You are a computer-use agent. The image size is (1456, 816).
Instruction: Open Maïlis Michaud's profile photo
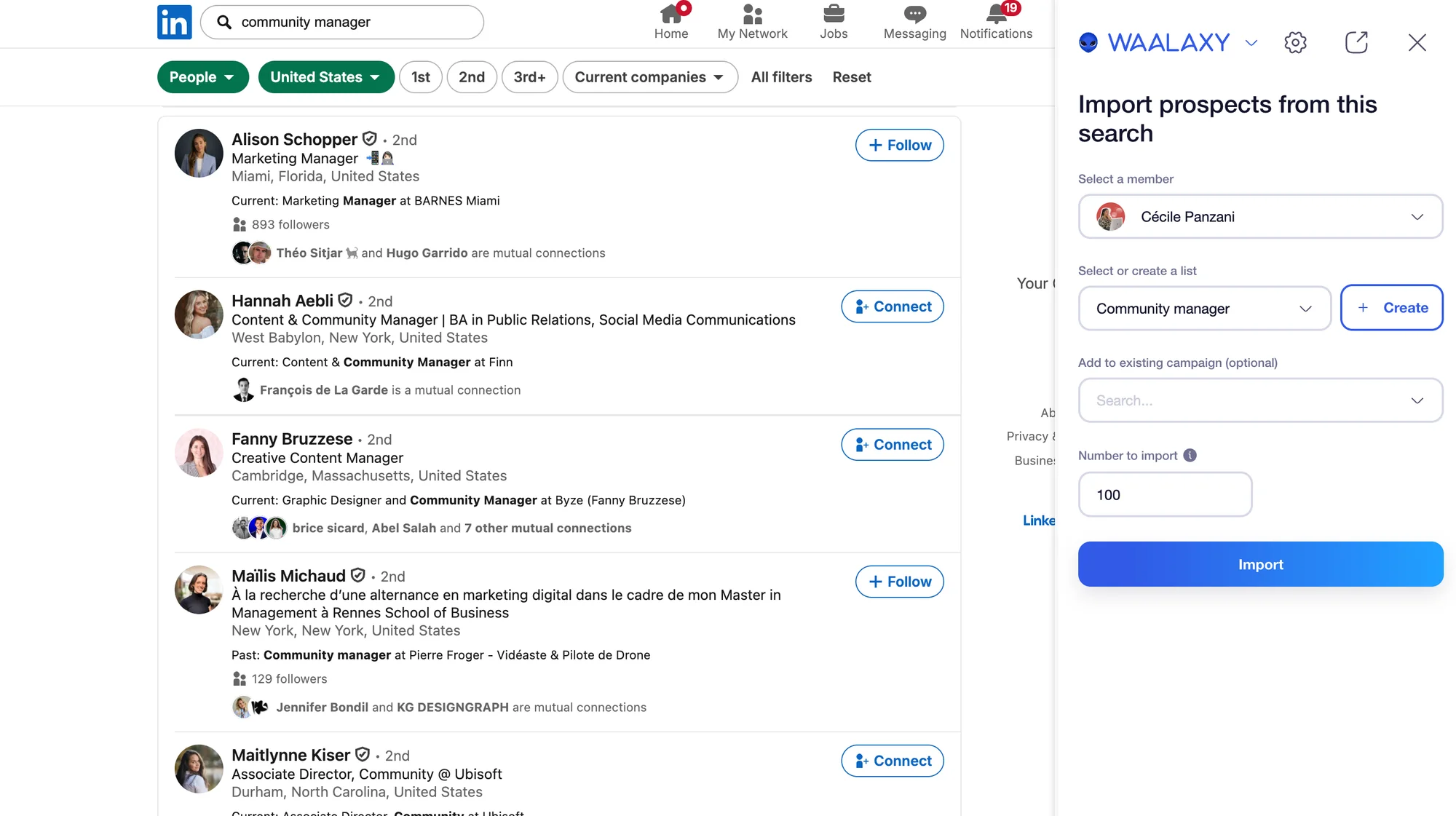(x=199, y=590)
